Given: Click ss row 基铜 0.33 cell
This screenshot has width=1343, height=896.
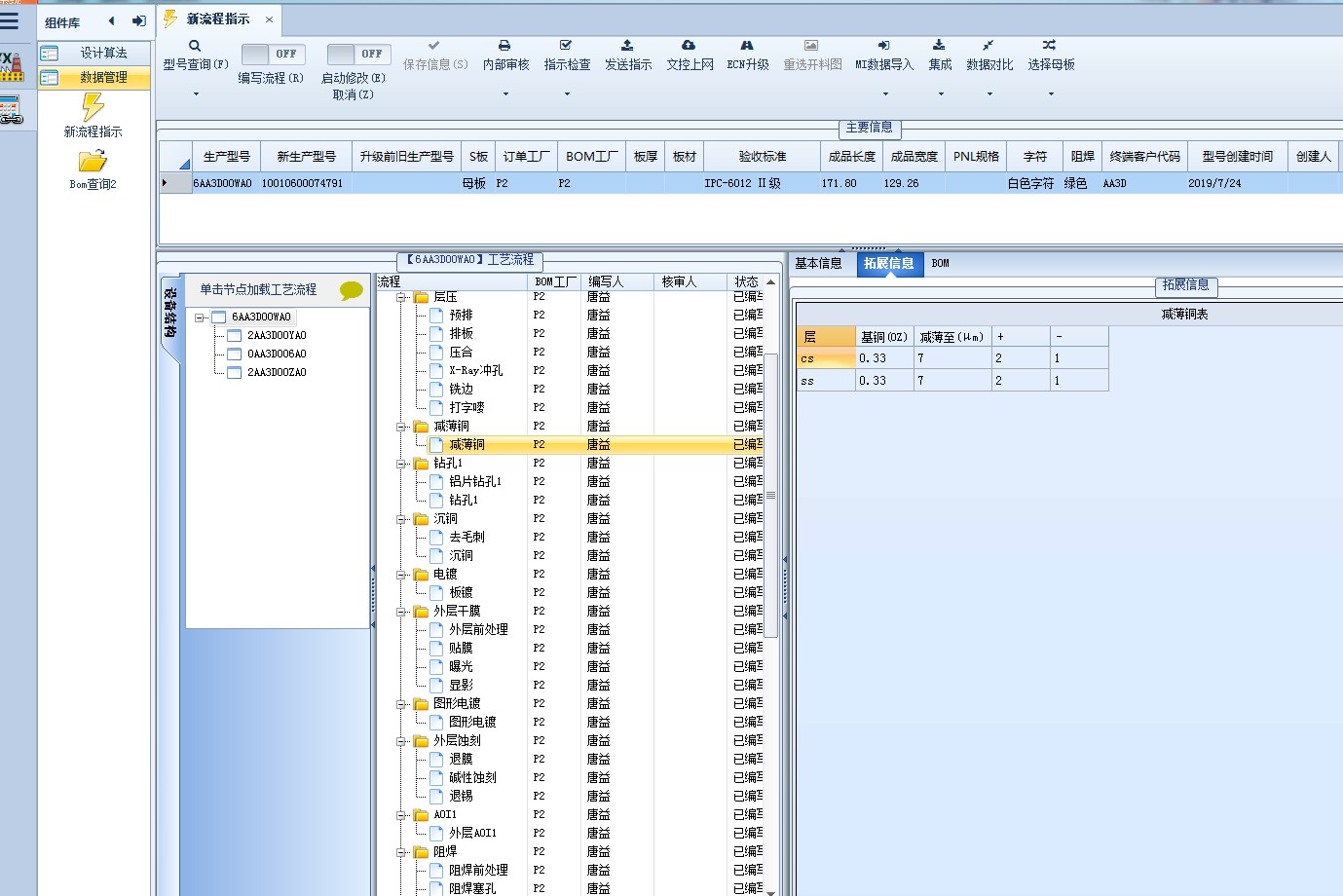Looking at the screenshot, I should pos(884,381).
